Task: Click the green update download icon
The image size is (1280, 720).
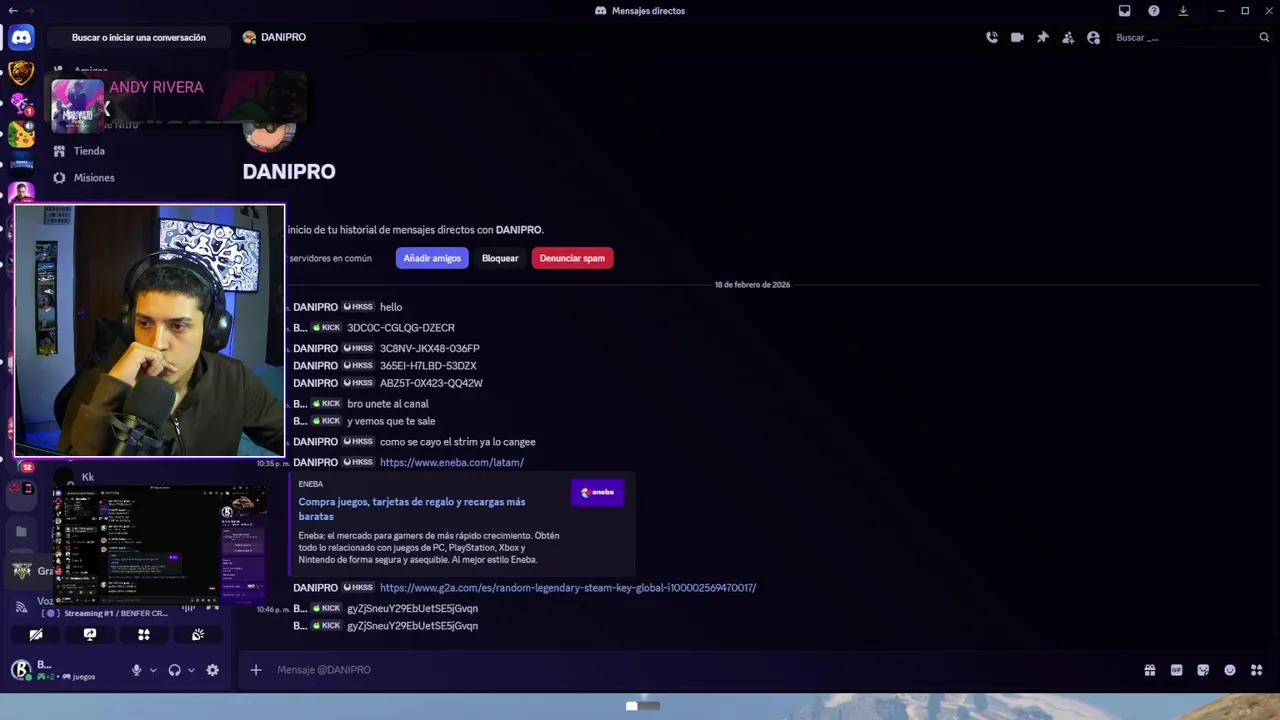Action: pyautogui.click(x=1183, y=10)
